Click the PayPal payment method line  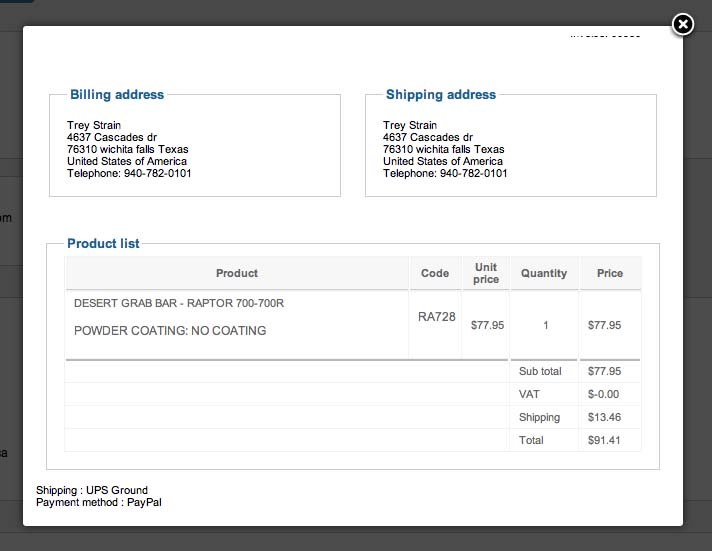coord(98,502)
